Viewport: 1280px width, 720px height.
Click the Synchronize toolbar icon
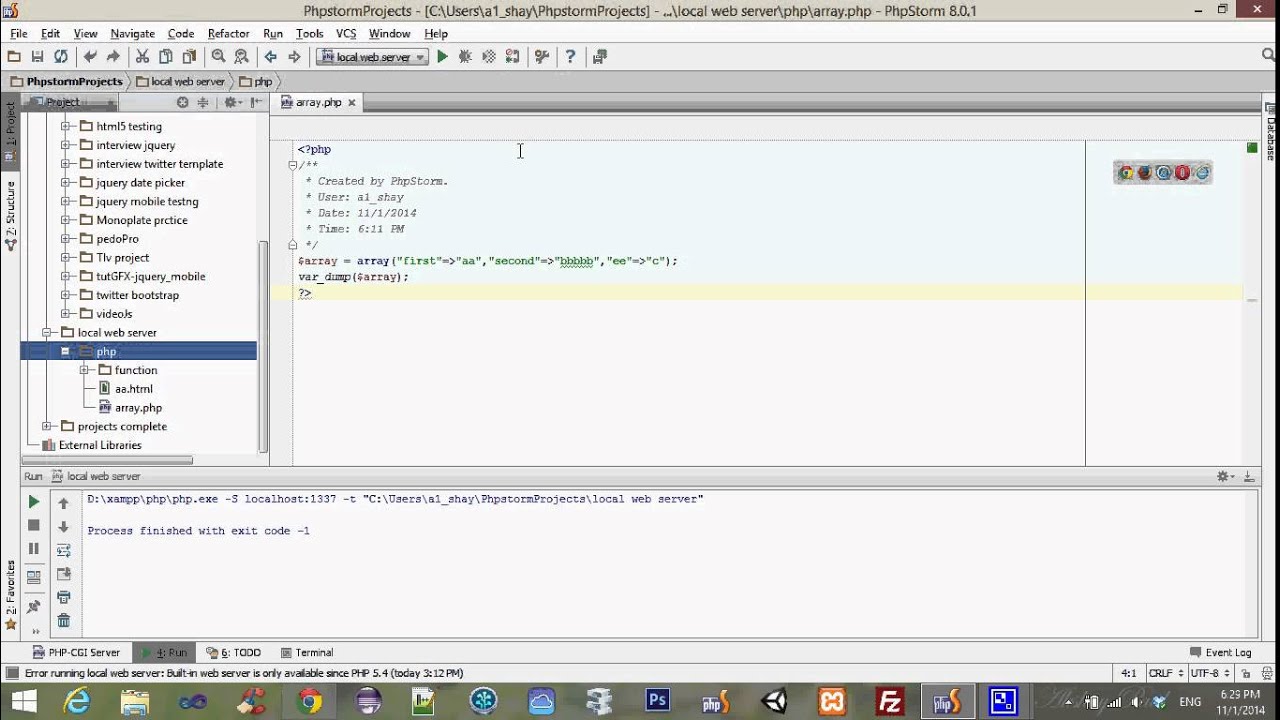[x=61, y=57]
